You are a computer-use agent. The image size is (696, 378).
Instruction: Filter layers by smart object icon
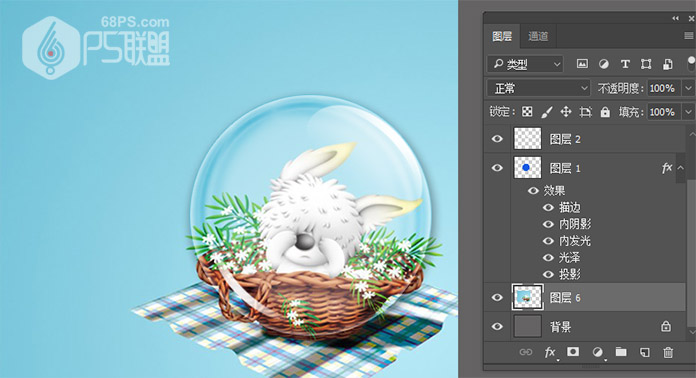point(667,64)
